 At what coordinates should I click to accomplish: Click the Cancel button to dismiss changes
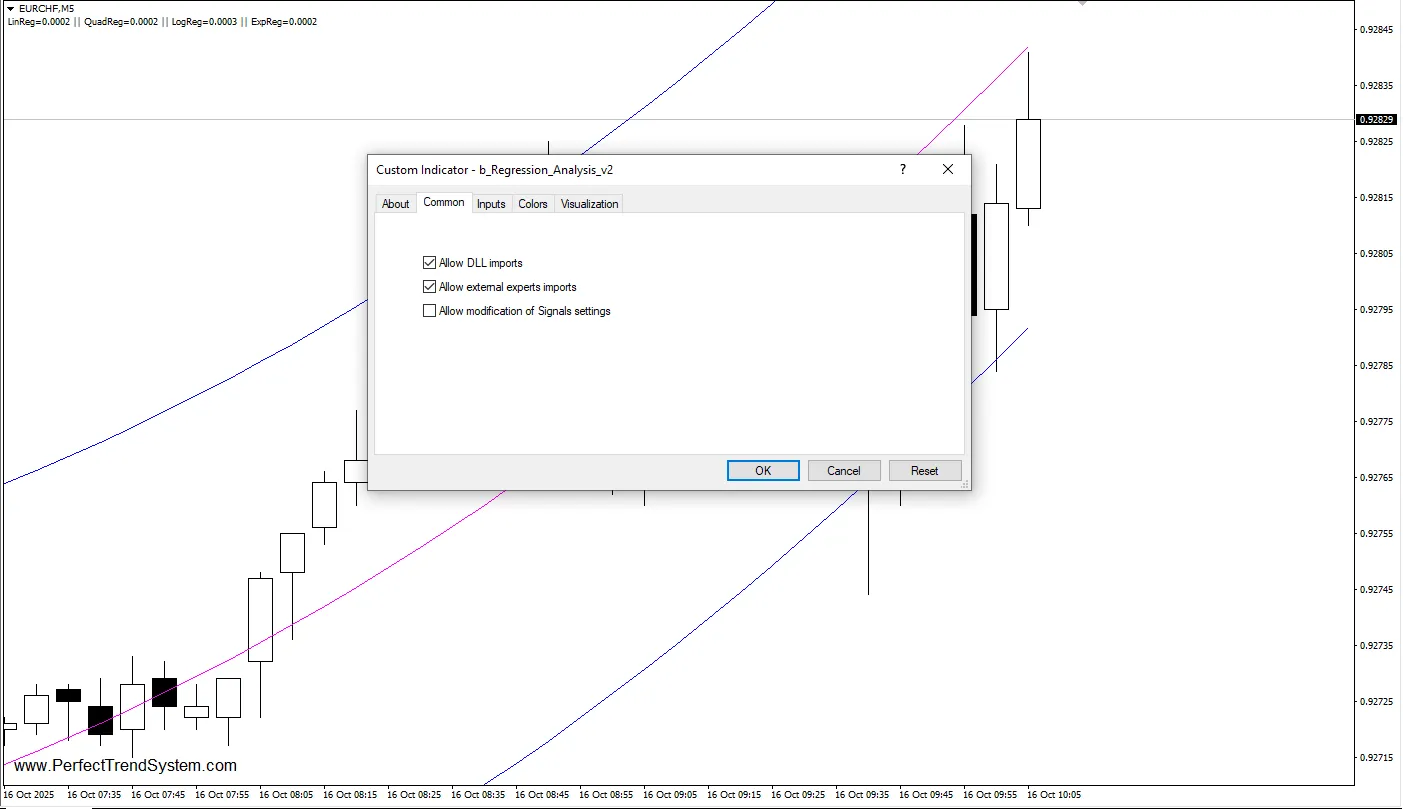coord(843,470)
